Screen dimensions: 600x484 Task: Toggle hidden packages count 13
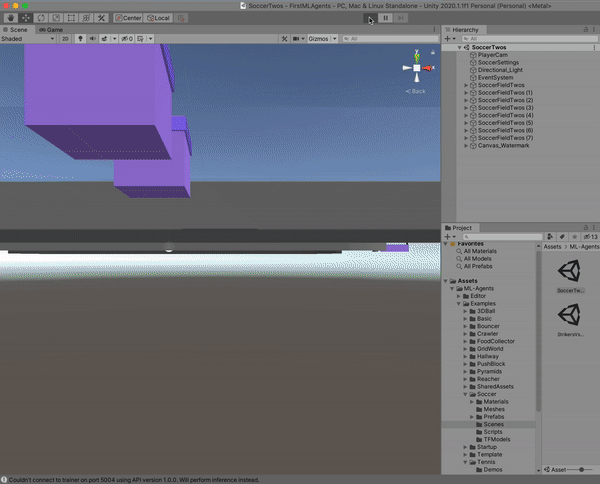click(590, 237)
